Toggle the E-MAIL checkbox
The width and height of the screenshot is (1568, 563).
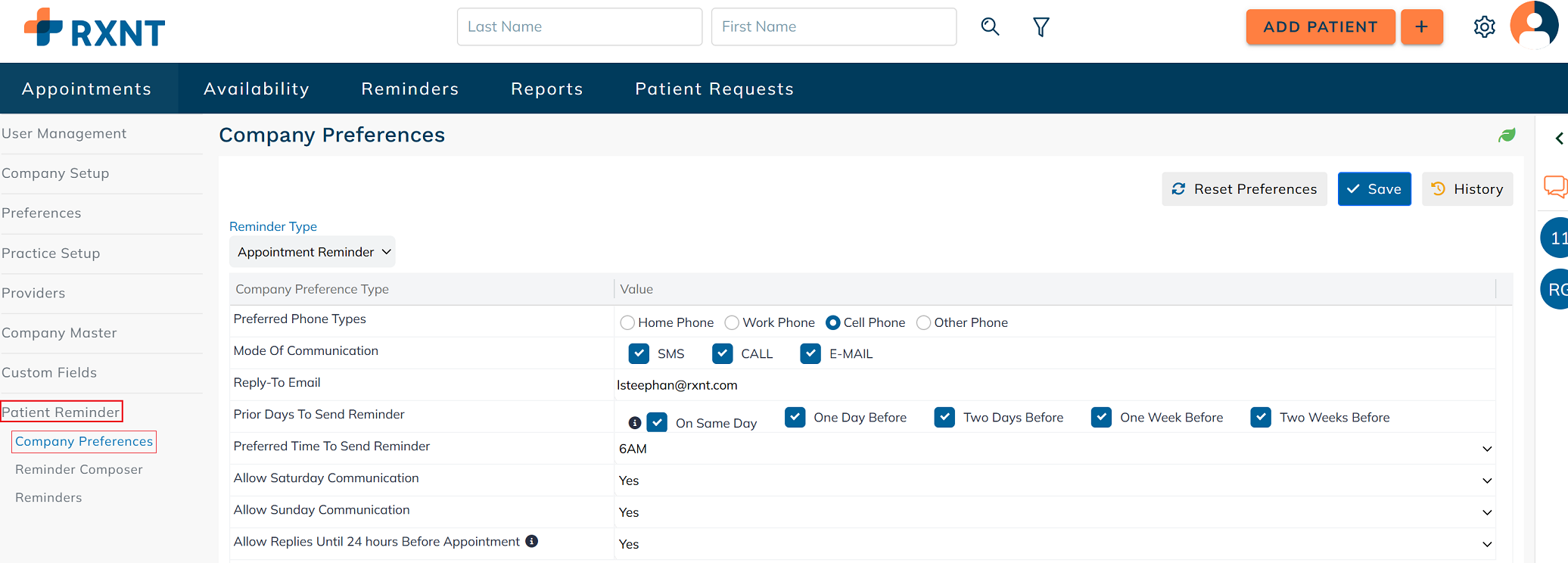pos(810,353)
